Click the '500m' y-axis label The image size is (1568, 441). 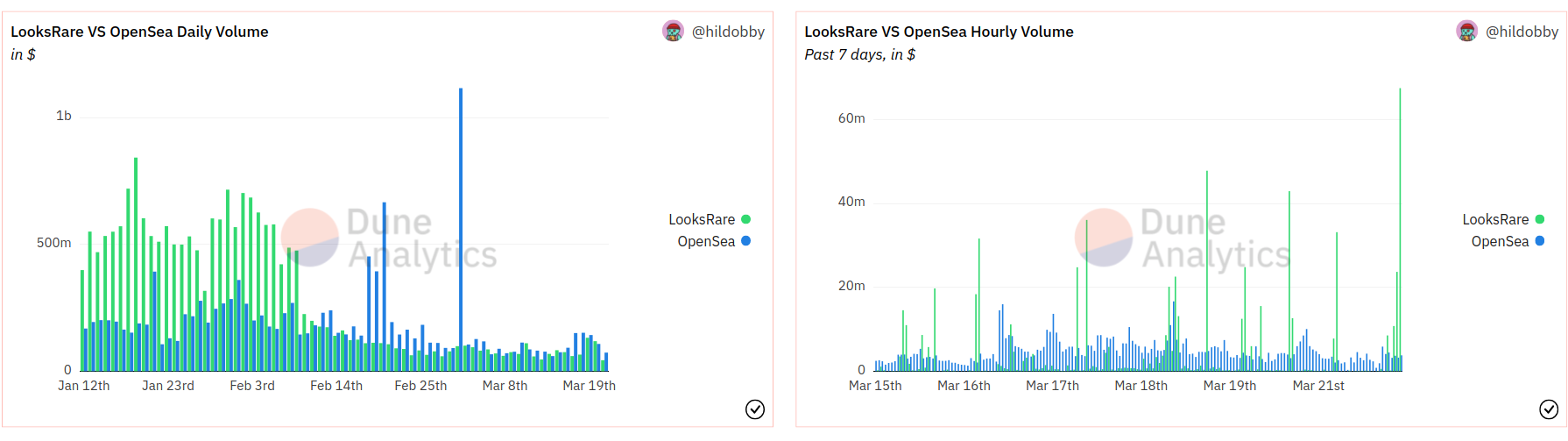coord(53,243)
